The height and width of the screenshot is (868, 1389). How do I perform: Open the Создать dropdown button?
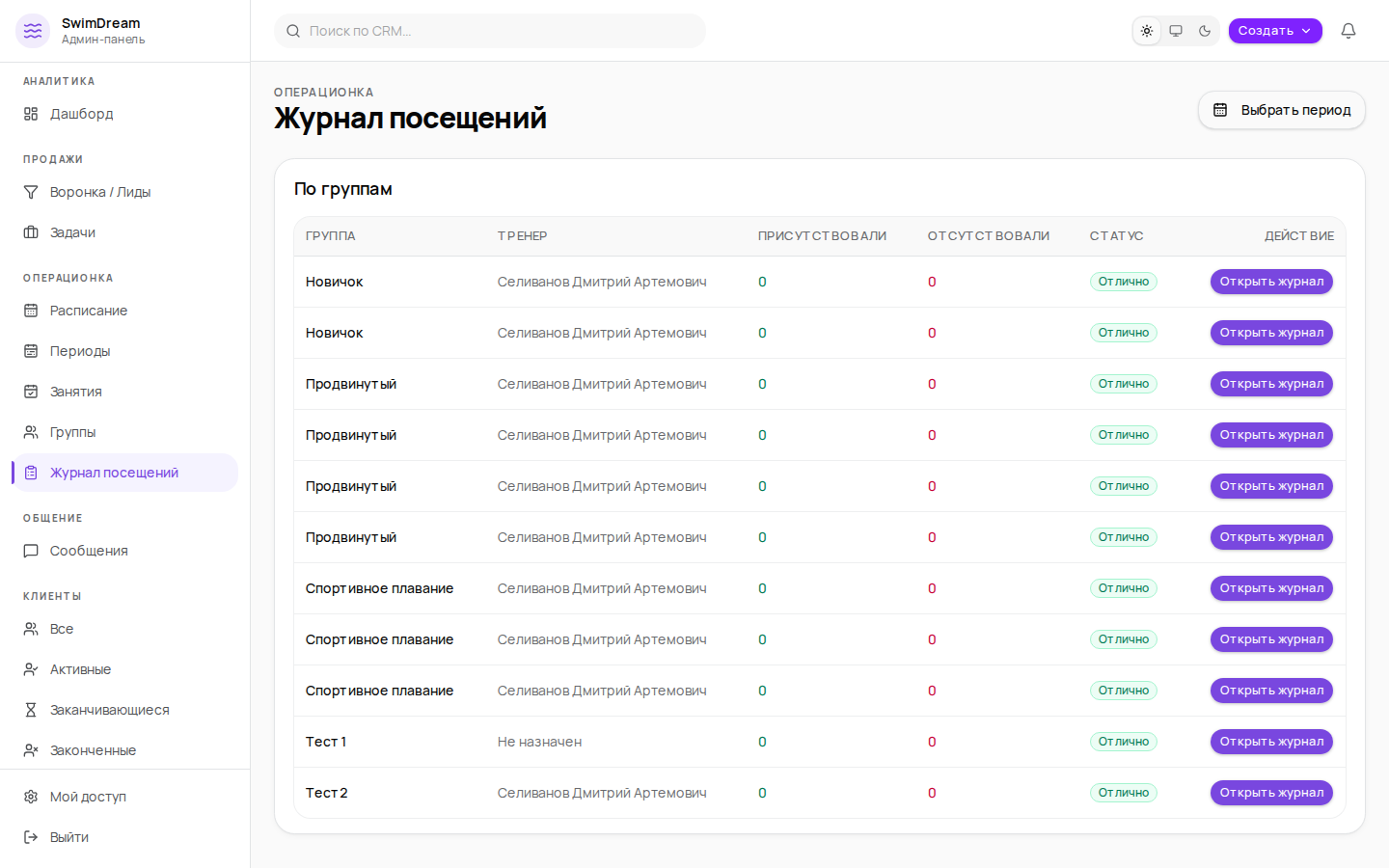1275,31
